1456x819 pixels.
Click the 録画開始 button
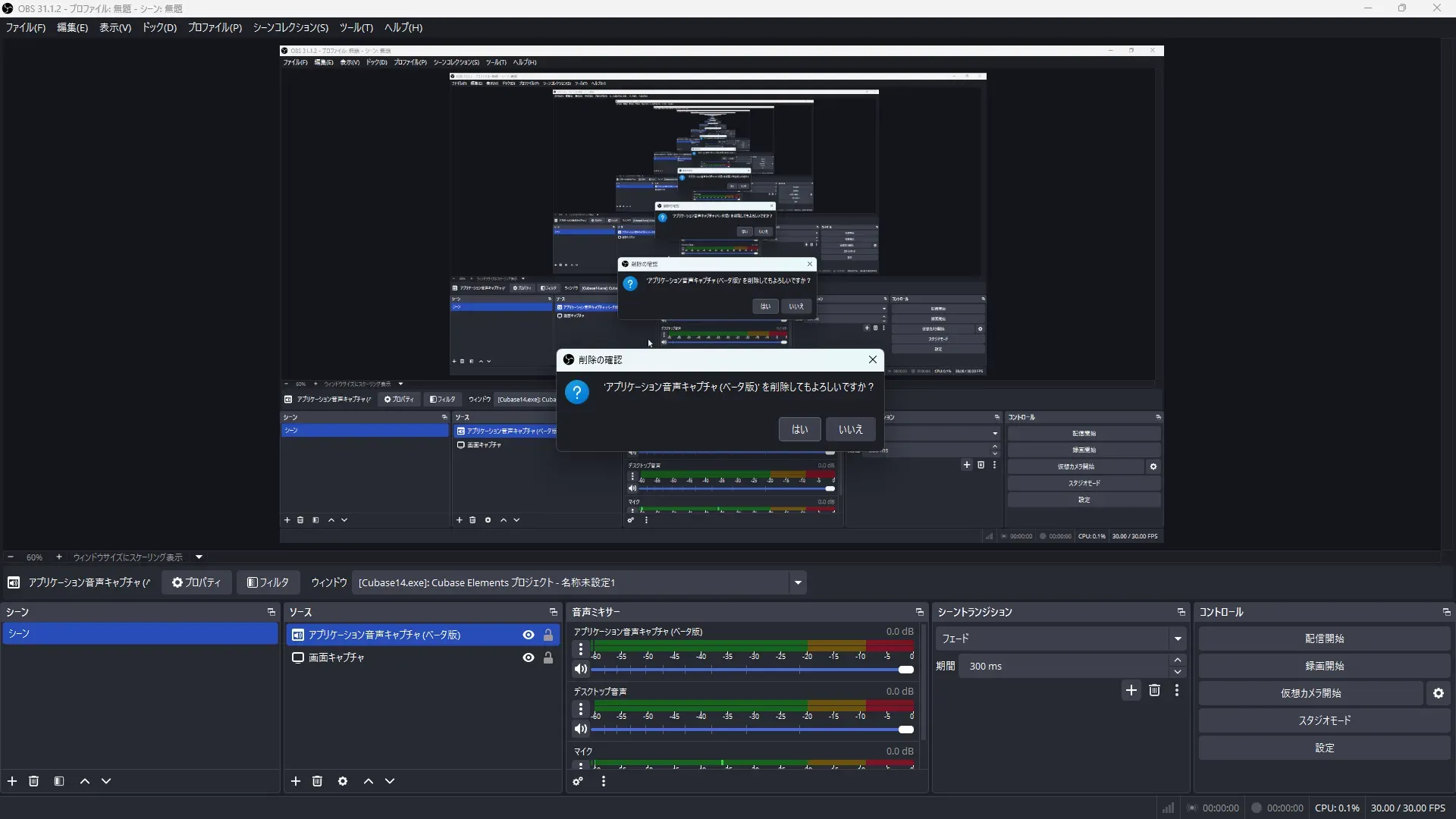coord(1324,666)
